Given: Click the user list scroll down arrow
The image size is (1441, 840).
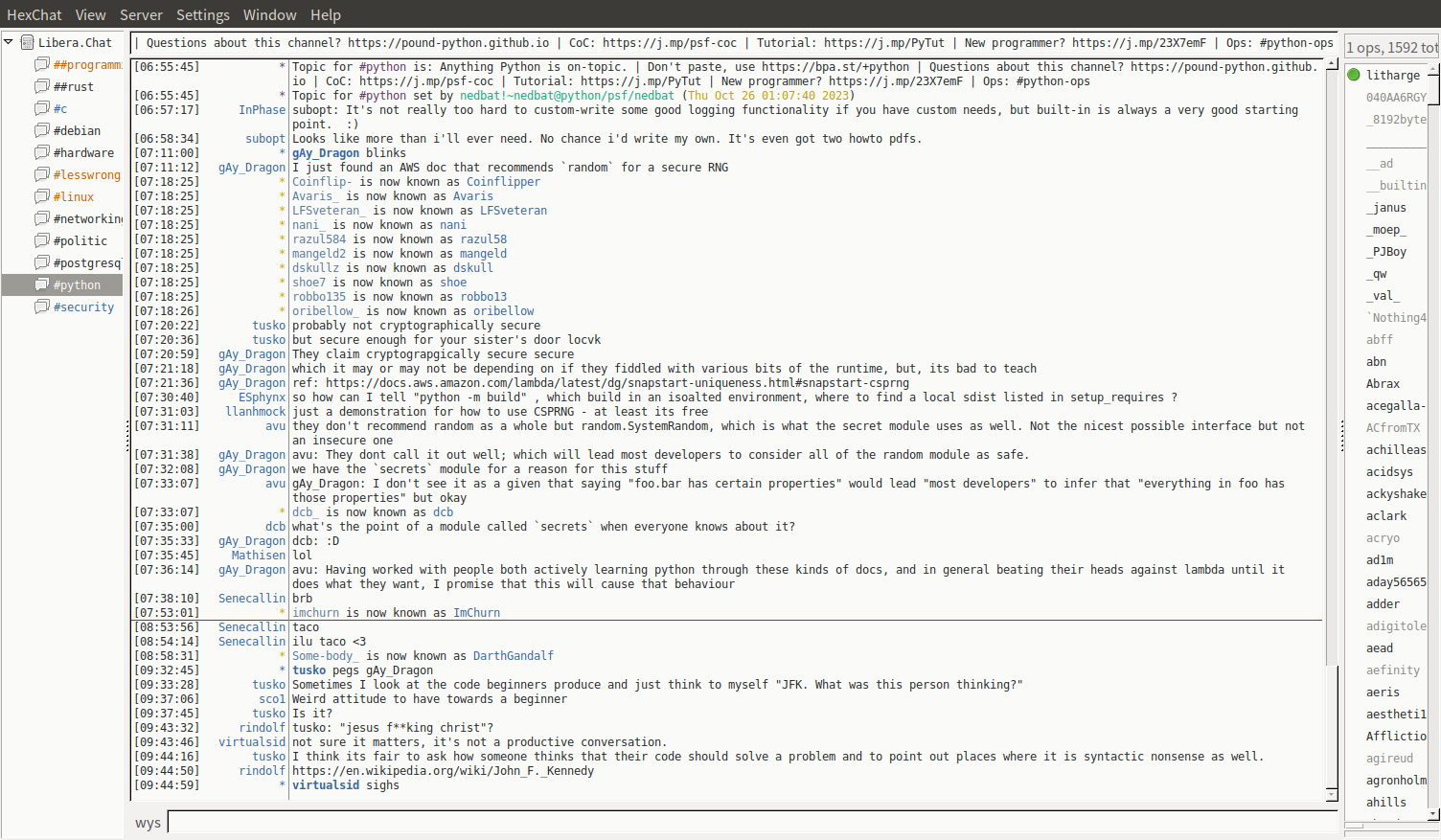Looking at the screenshot, I should 1434,814.
